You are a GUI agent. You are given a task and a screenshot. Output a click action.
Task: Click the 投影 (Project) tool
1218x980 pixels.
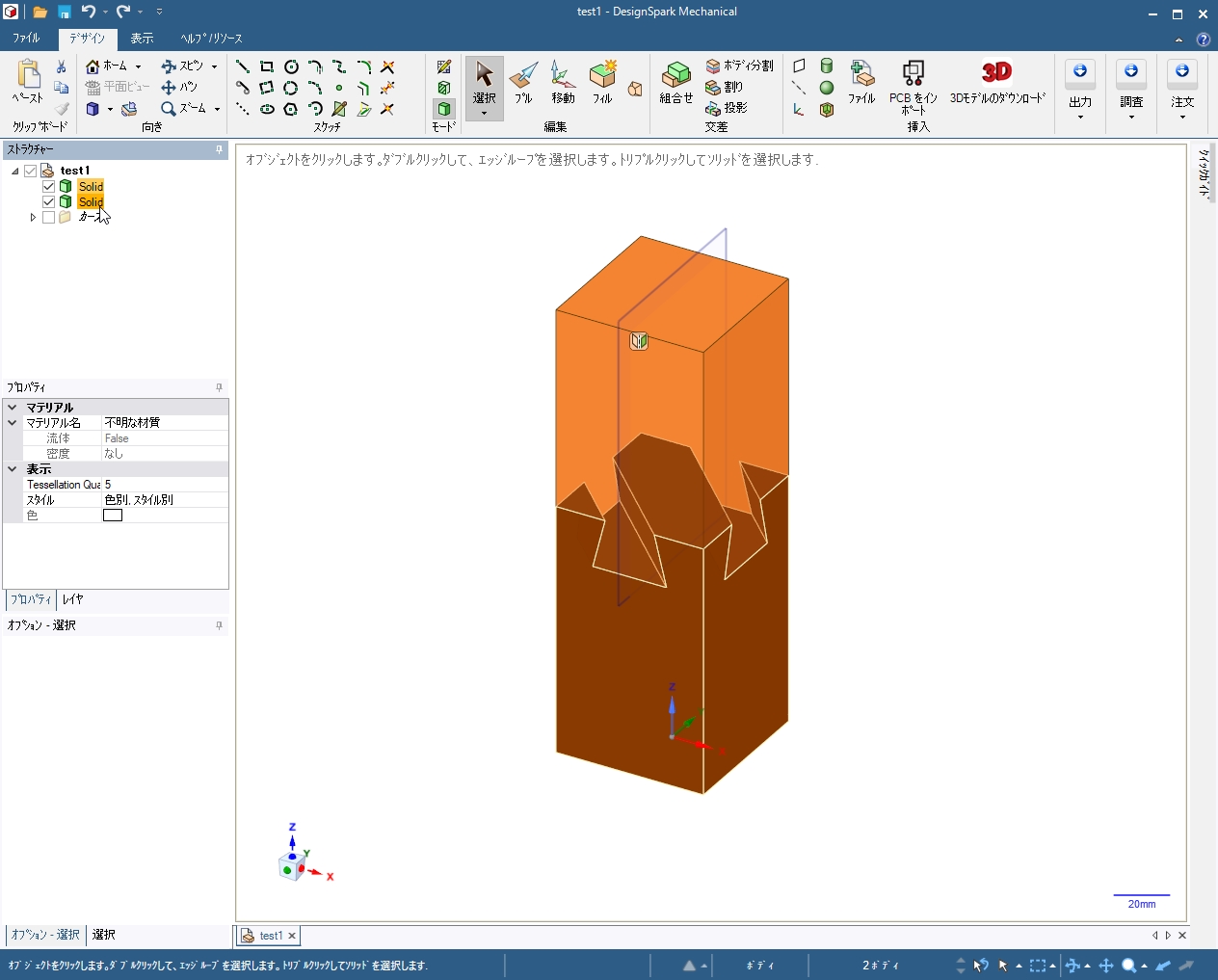coord(727,108)
